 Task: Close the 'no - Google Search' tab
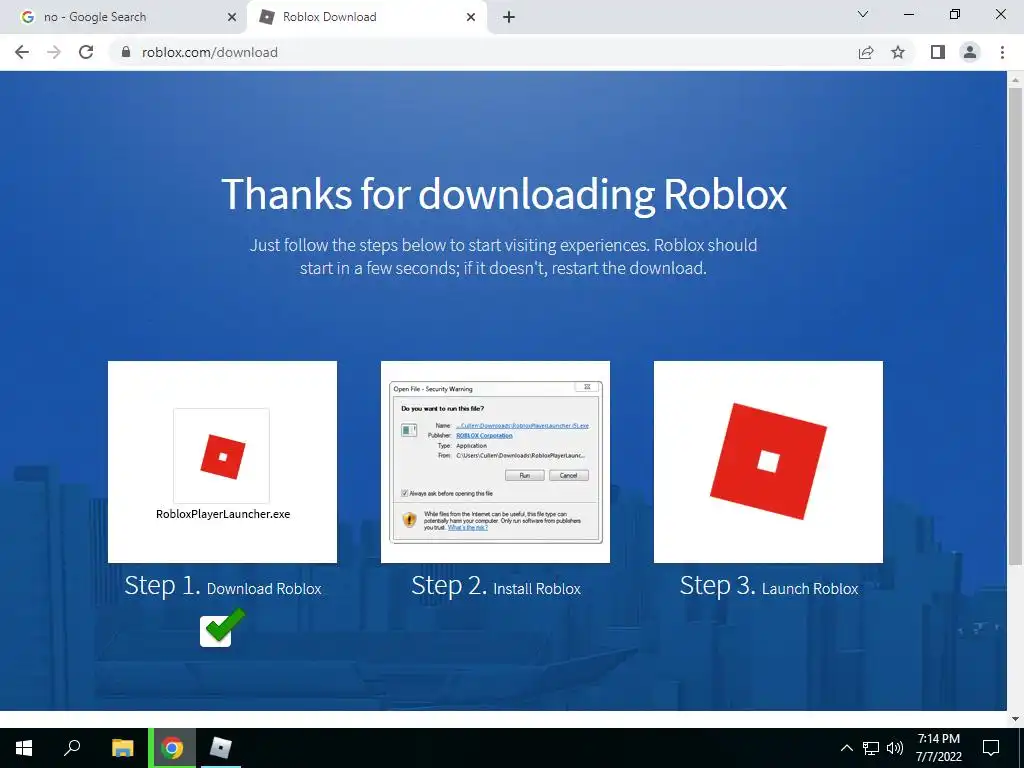tap(232, 18)
